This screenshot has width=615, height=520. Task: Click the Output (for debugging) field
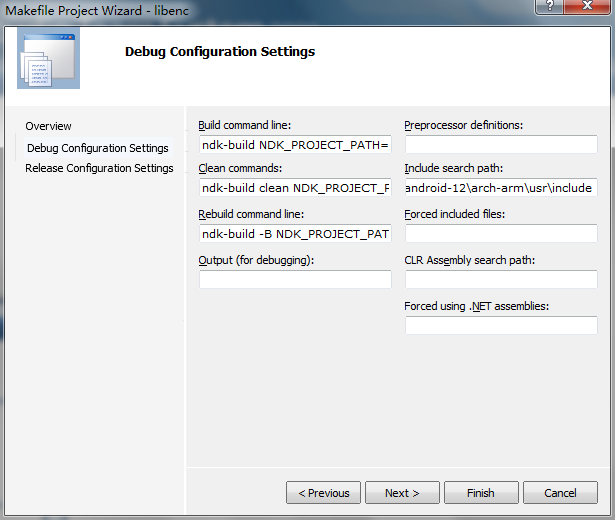(x=294, y=280)
